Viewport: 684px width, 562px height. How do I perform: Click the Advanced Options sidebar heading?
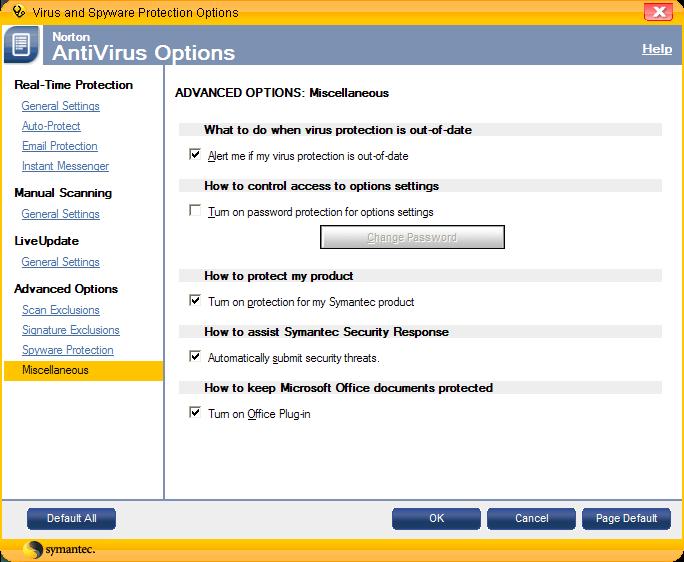[x=66, y=289]
